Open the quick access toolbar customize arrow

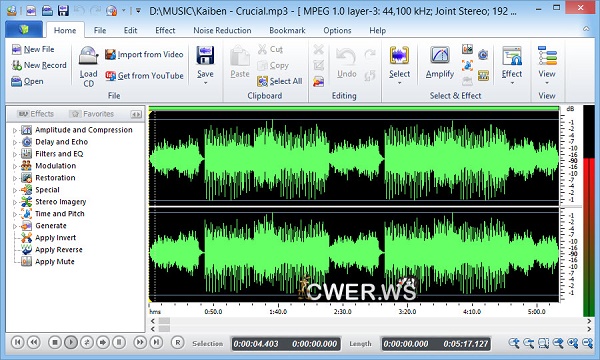tap(138, 11)
